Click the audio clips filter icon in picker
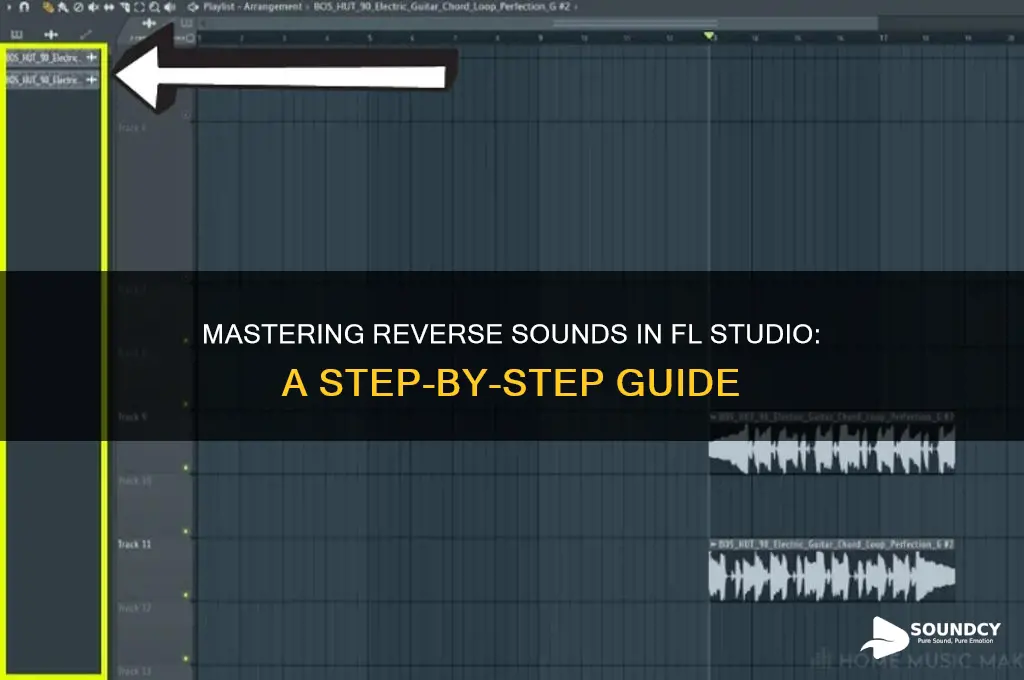This screenshot has height=680, width=1024. click(51, 35)
